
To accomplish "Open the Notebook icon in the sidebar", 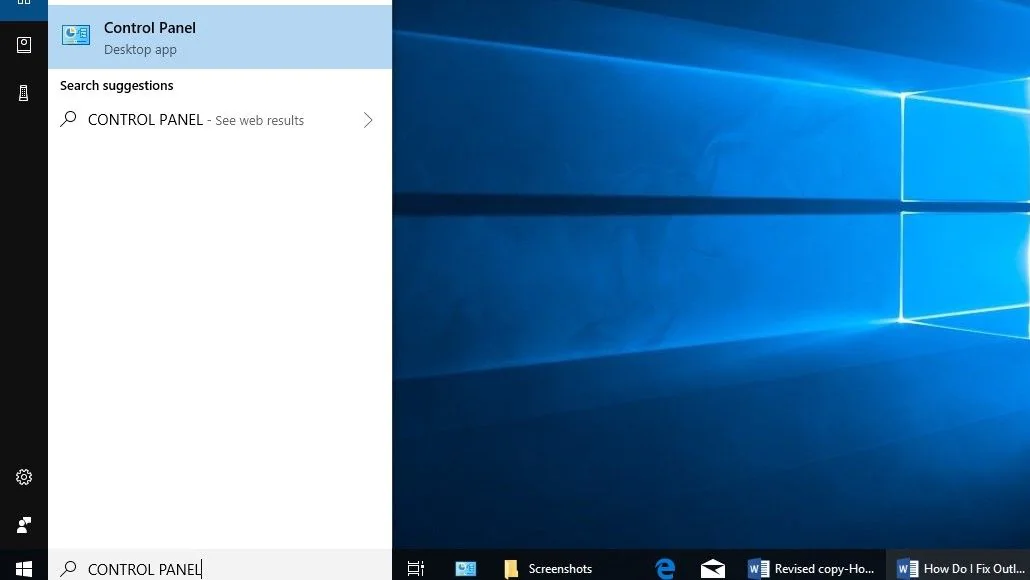I will click(24, 45).
